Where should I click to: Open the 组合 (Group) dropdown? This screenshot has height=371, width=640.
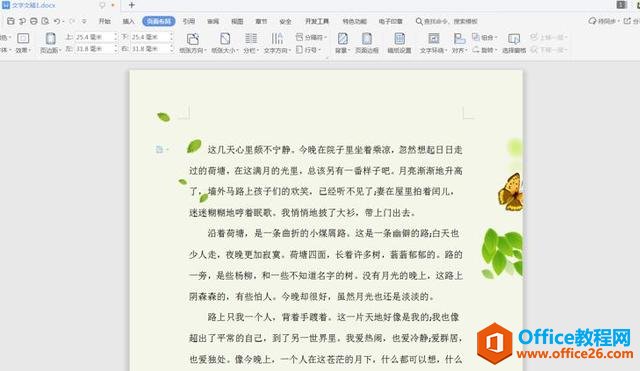pyautogui.click(x=484, y=37)
